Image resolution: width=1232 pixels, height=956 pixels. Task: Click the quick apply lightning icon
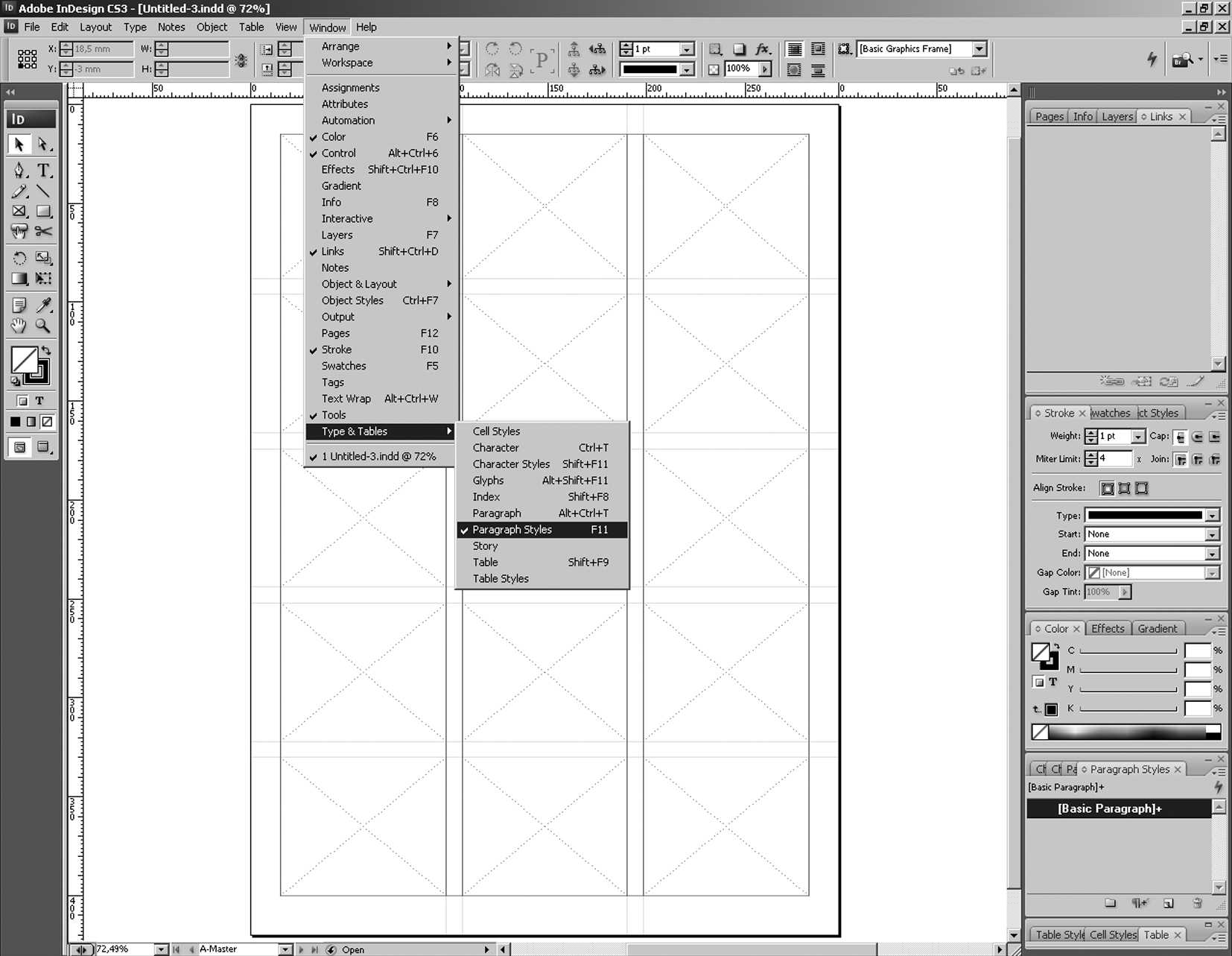tap(1152, 59)
